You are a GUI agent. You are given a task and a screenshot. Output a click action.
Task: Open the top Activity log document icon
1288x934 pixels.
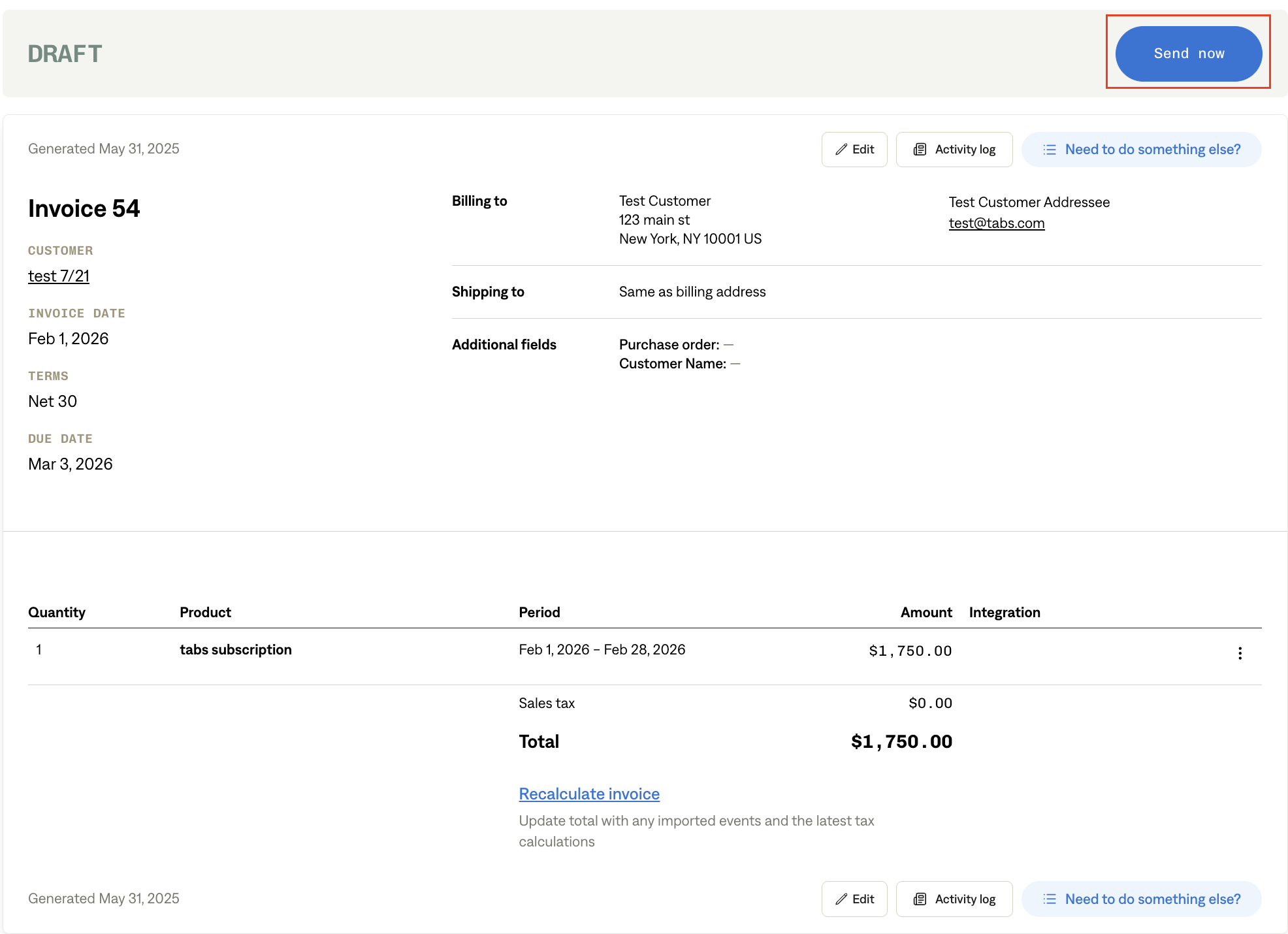click(x=920, y=150)
